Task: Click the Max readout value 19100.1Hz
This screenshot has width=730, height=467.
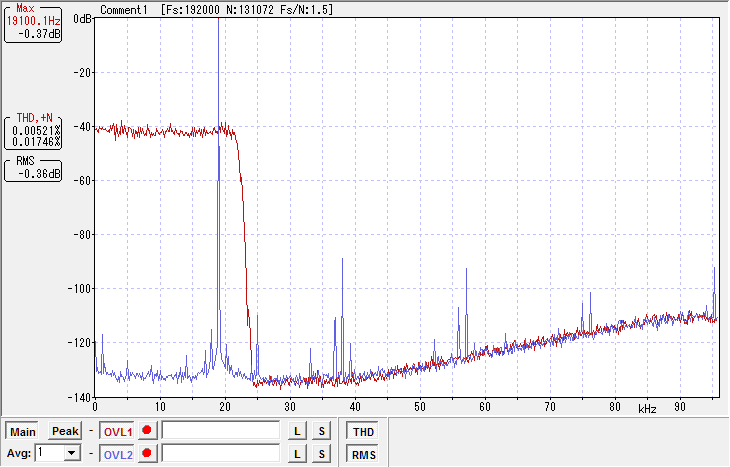Action: pyautogui.click(x=34, y=21)
